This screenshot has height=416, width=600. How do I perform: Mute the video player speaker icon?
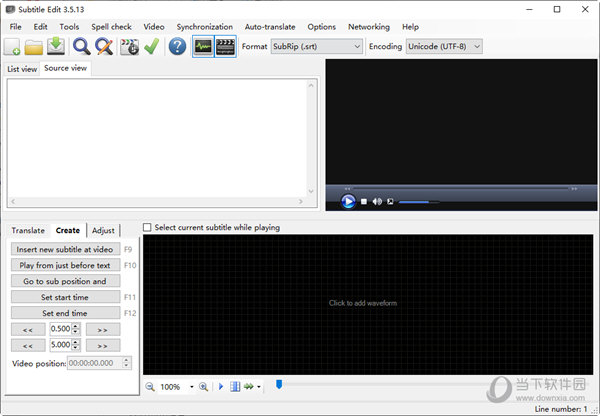(377, 201)
